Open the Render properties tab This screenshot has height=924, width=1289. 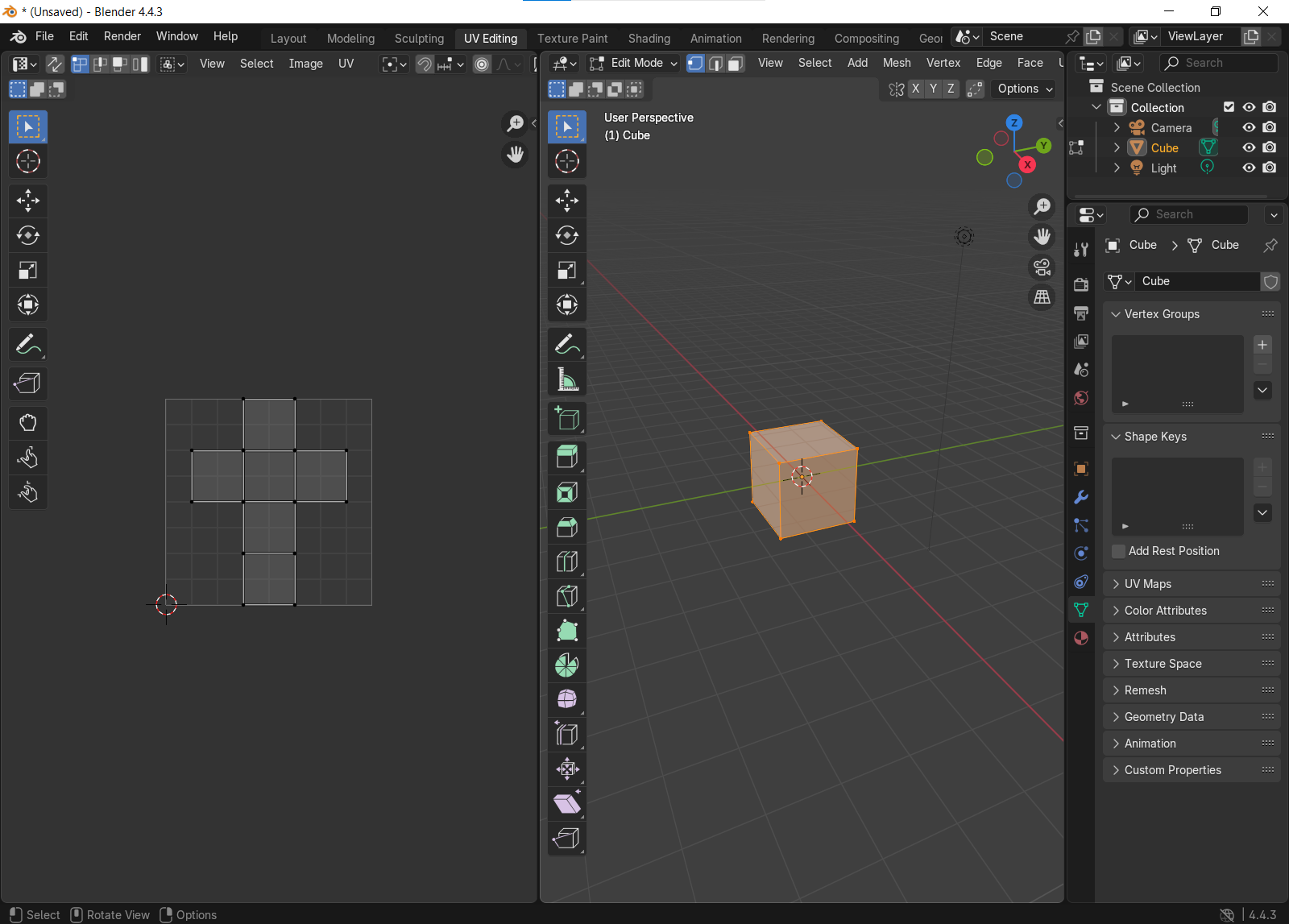pyautogui.click(x=1081, y=284)
